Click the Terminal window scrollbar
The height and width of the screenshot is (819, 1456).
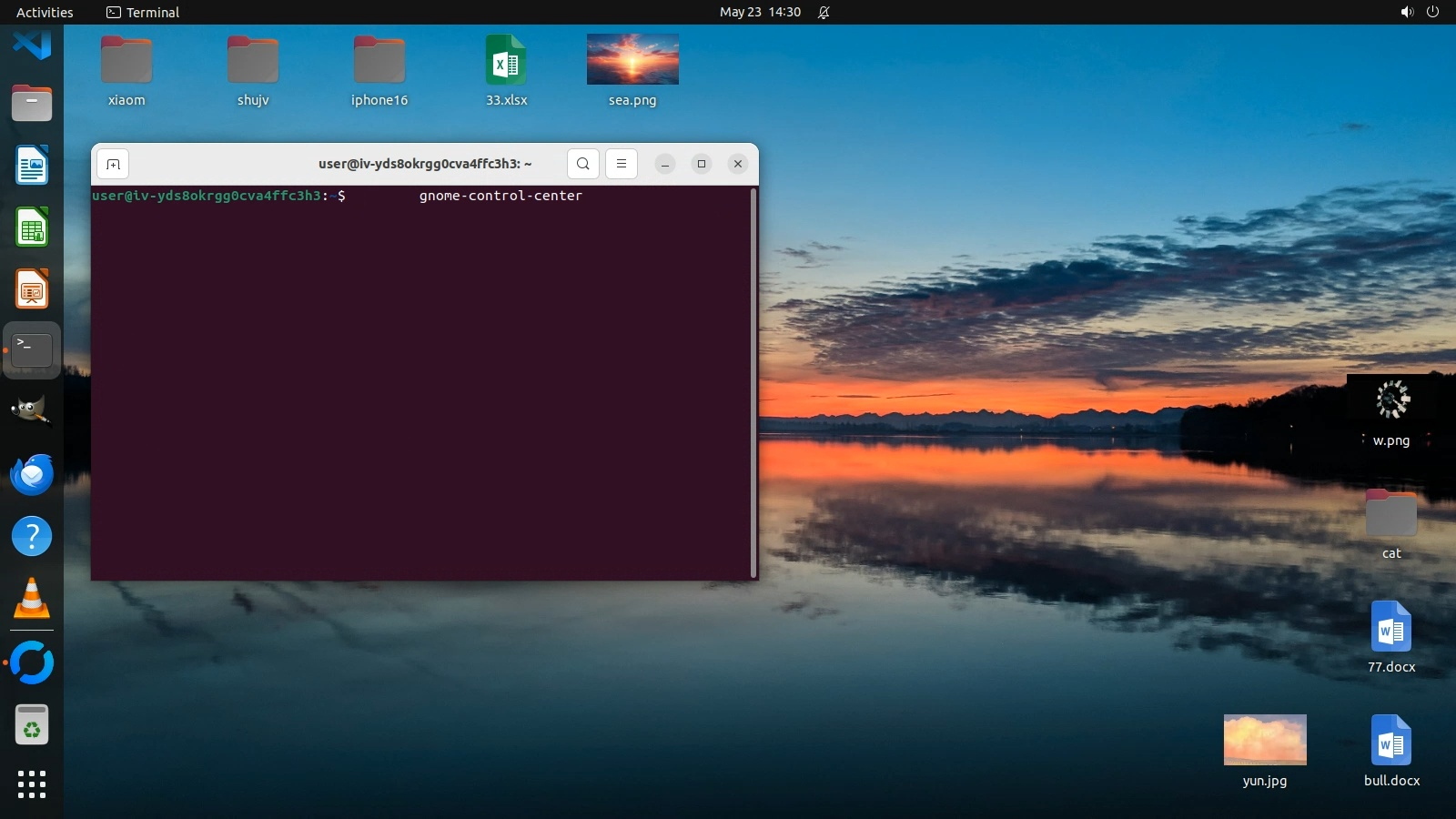pyautogui.click(x=753, y=382)
